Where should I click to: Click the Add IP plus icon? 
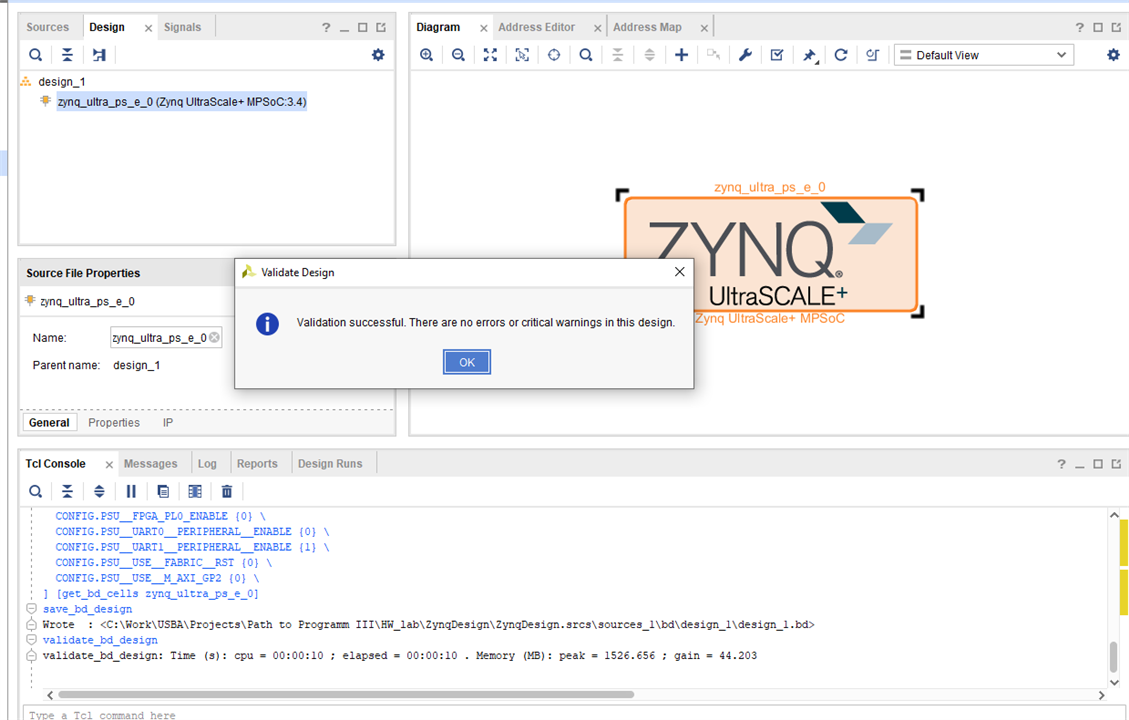(x=681, y=55)
